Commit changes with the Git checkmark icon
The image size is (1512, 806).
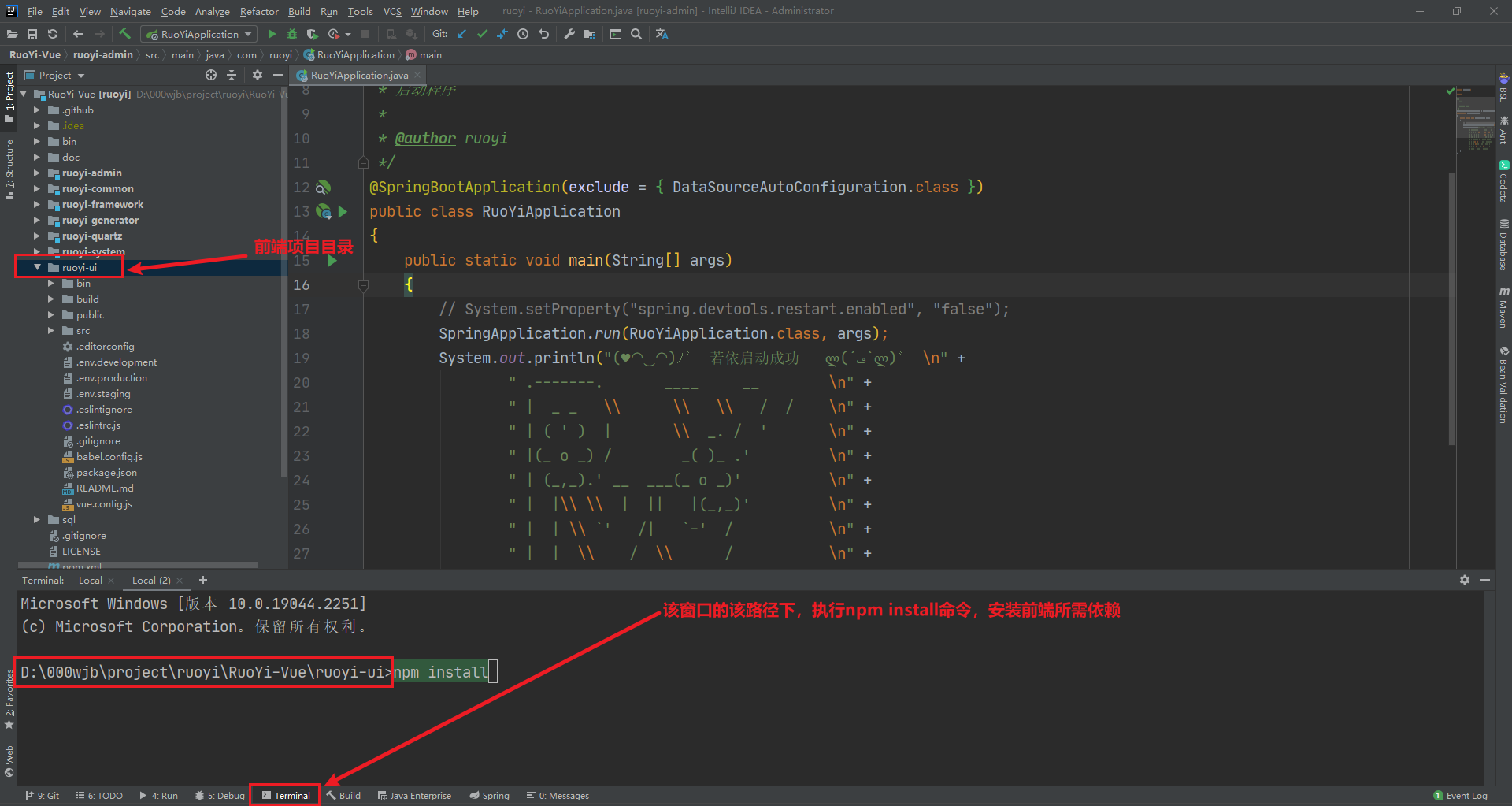(482, 34)
